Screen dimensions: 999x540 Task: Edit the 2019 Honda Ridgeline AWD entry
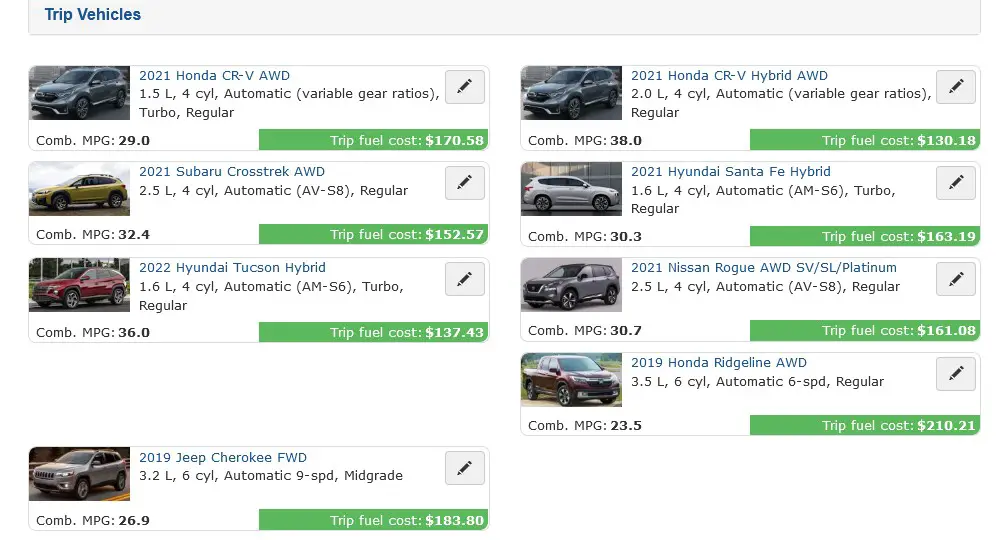[956, 374]
